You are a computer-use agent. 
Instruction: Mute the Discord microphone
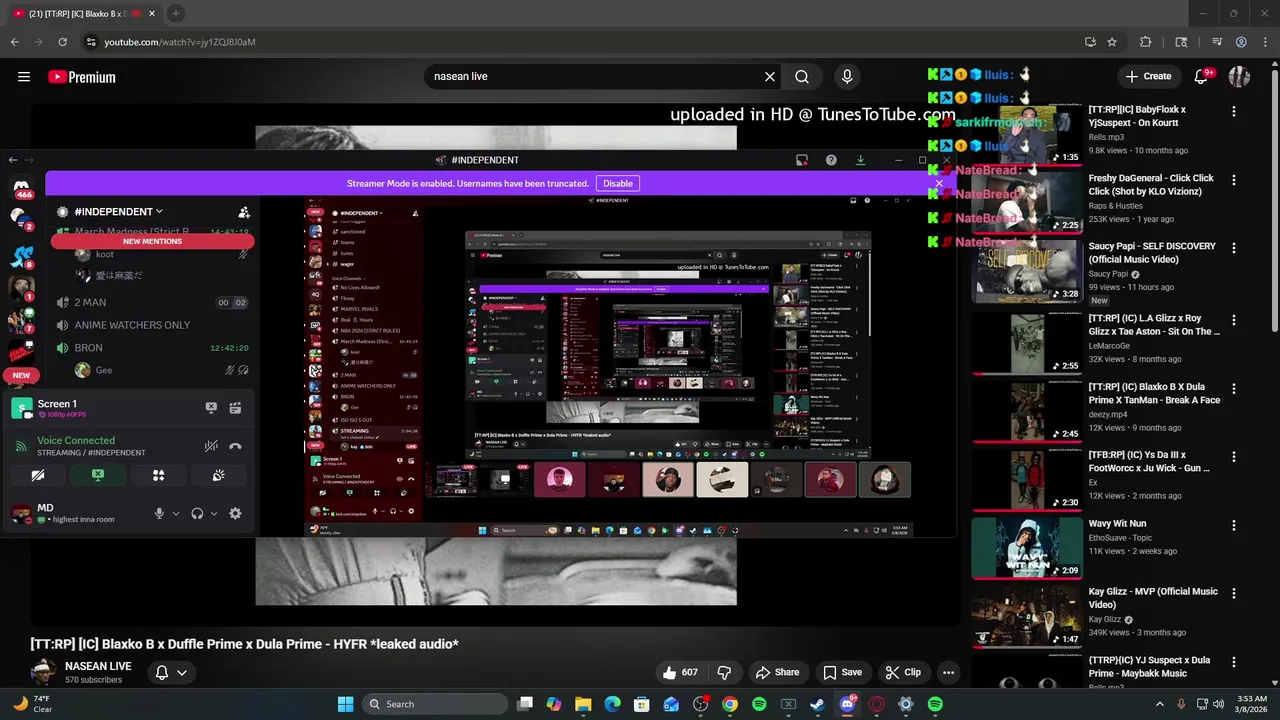point(159,513)
